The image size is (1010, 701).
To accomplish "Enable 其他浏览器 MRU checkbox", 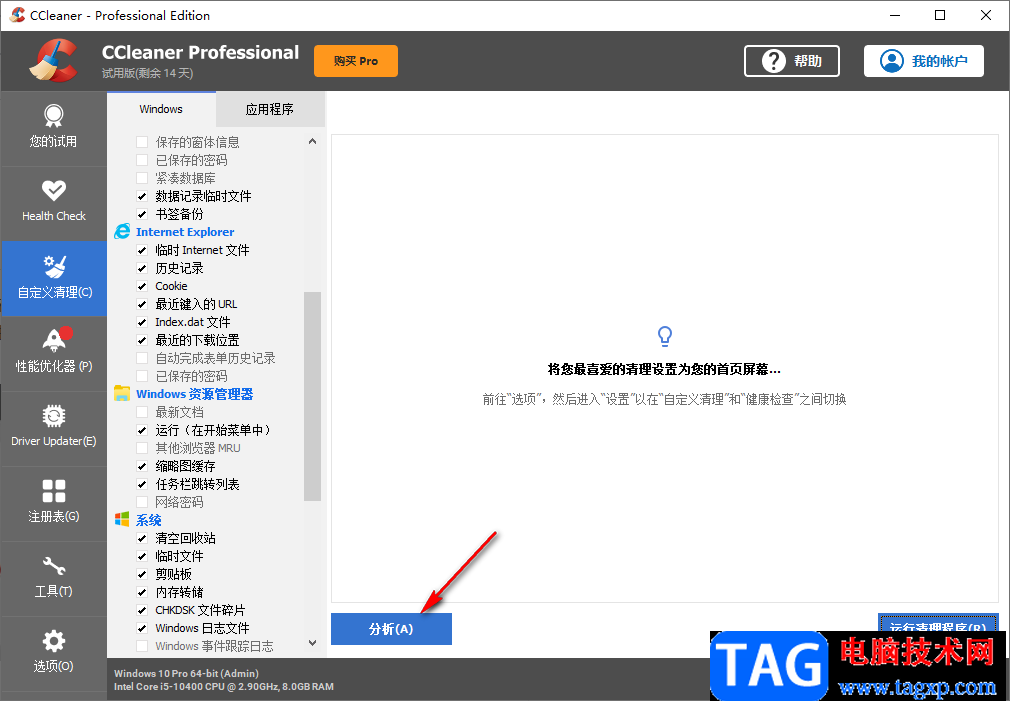I will [142, 448].
